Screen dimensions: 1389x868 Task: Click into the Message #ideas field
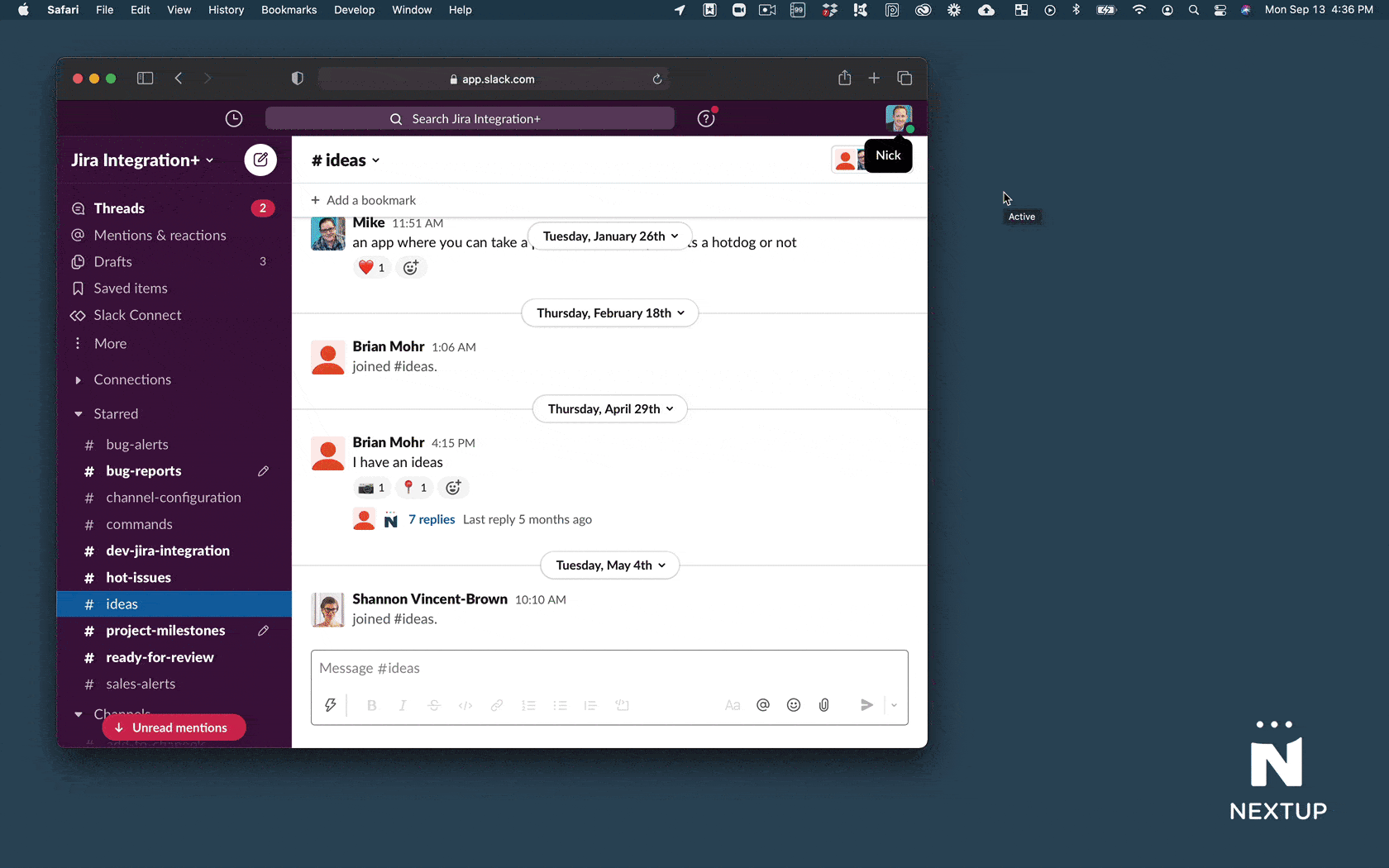tap(609, 668)
